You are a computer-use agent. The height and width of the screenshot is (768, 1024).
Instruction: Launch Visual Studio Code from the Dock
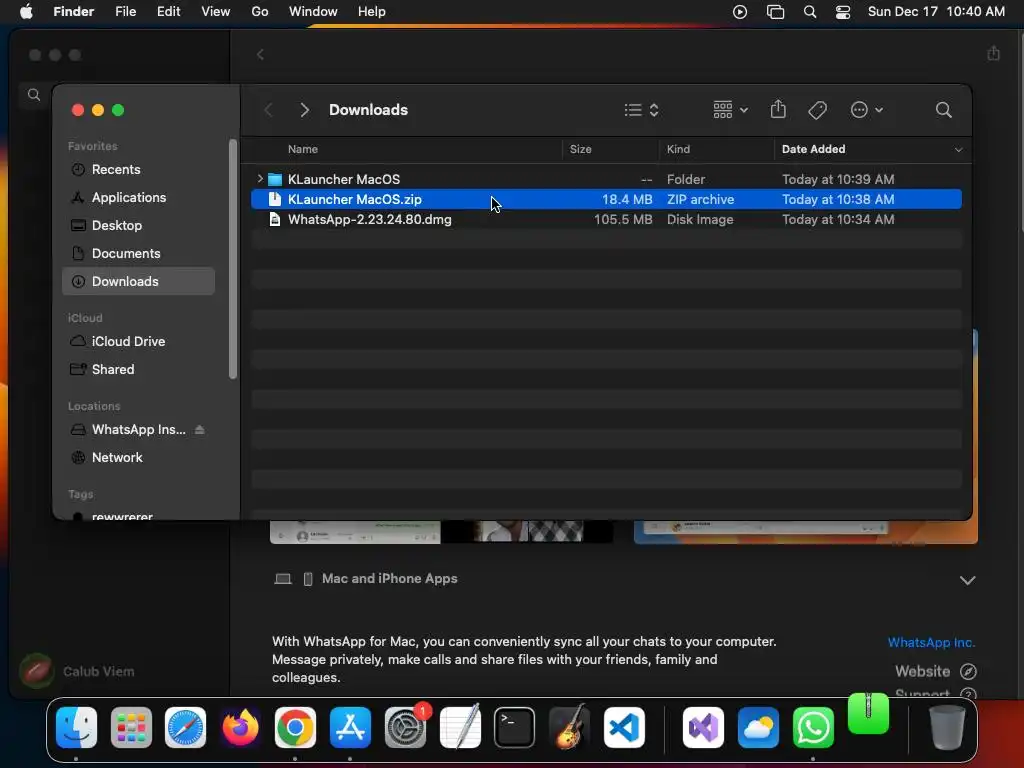tap(624, 728)
